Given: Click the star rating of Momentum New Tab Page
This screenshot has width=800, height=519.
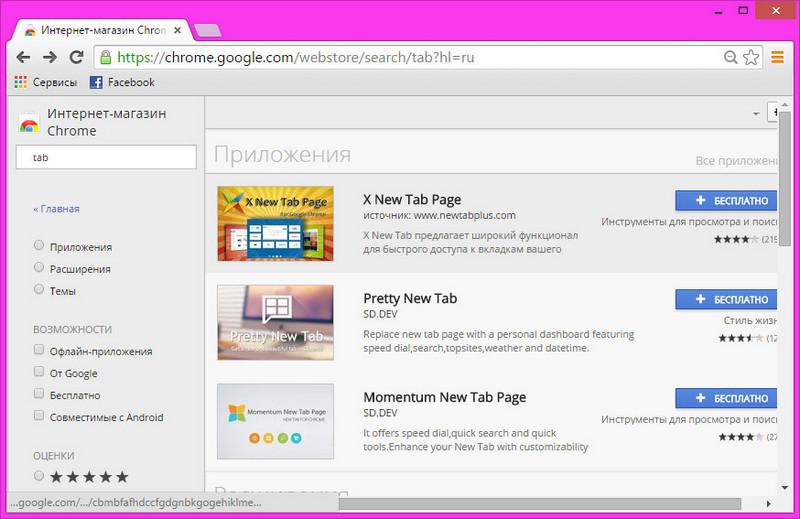Looking at the screenshot, I should (x=741, y=437).
